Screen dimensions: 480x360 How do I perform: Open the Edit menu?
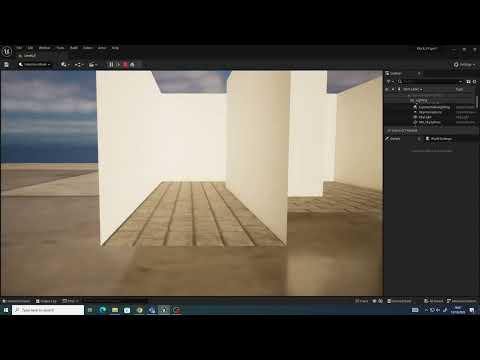pos(30,48)
